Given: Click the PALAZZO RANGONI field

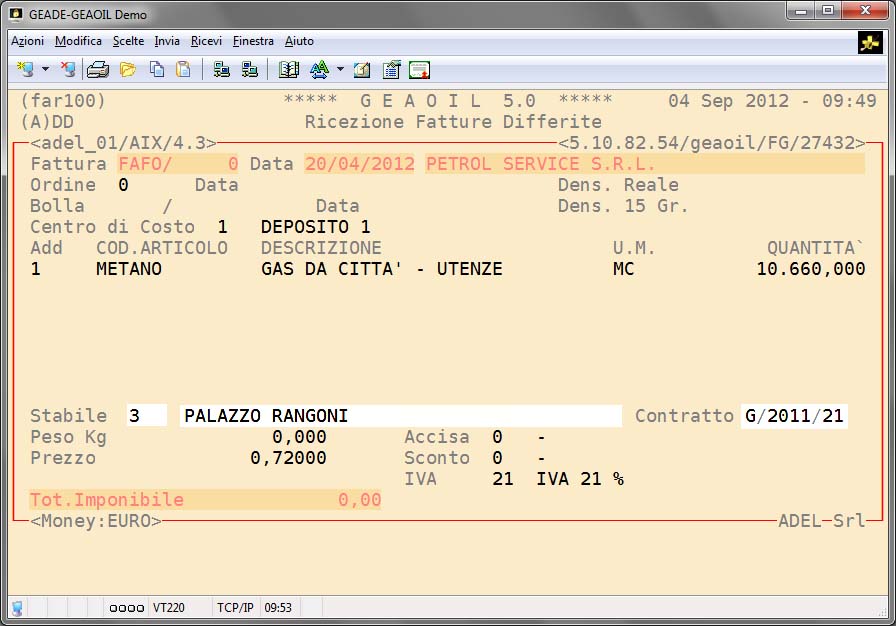Looking at the screenshot, I should [400, 416].
